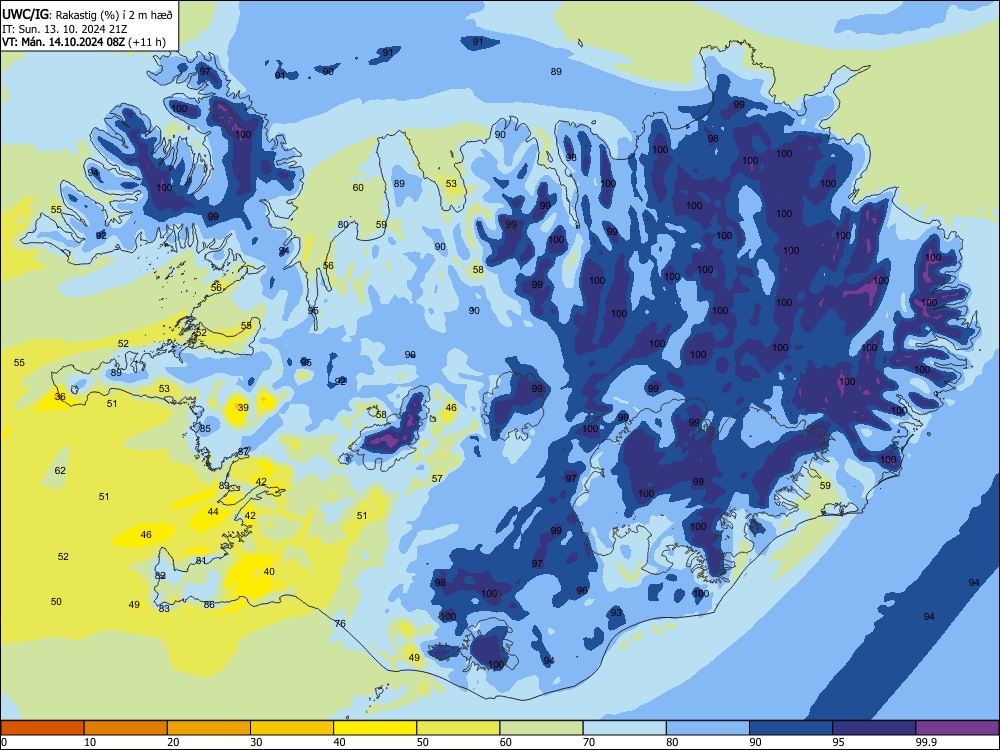1000x750 pixels.
Task: Click the '0' legend tick label
Action: point(4,742)
